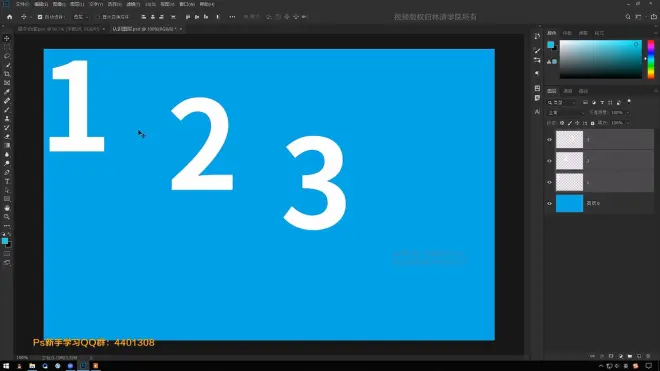The height and width of the screenshot is (371, 660).
Task: Select the Crop tool
Action: pyautogui.click(x=7, y=74)
